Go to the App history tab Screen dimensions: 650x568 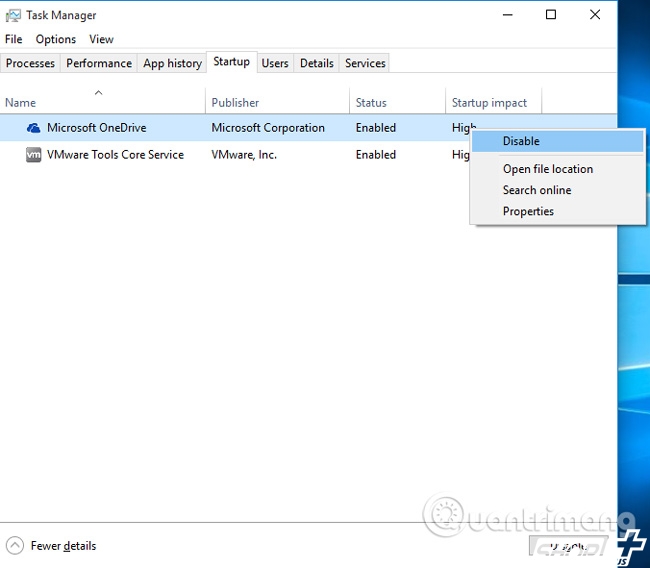pyautogui.click(x=172, y=63)
